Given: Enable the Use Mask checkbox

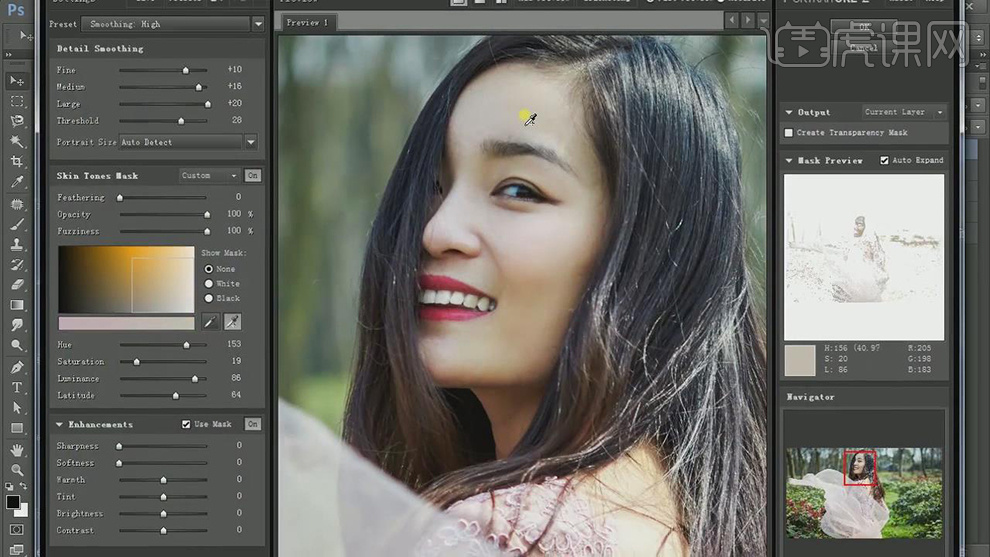Looking at the screenshot, I should click(186, 424).
